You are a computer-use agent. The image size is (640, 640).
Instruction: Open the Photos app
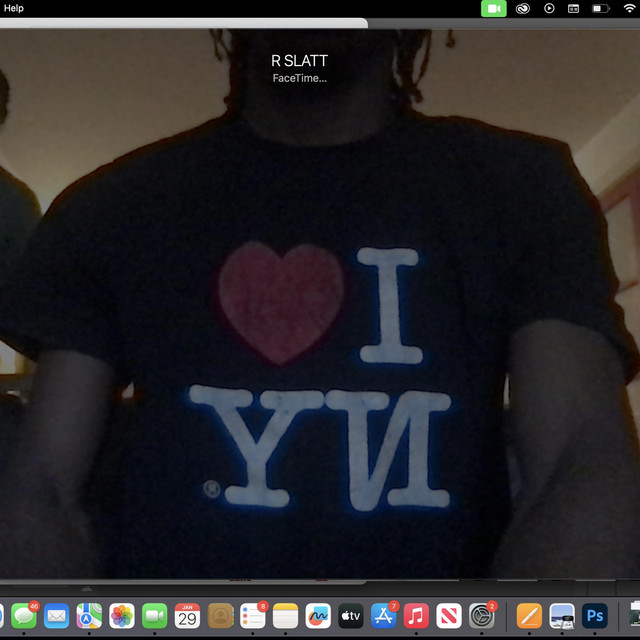[122, 616]
